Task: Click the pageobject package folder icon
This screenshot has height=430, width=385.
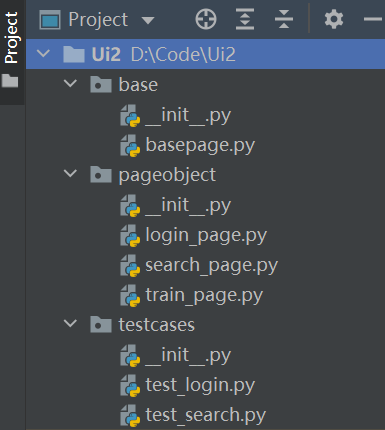Action: (x=101, y=174)
